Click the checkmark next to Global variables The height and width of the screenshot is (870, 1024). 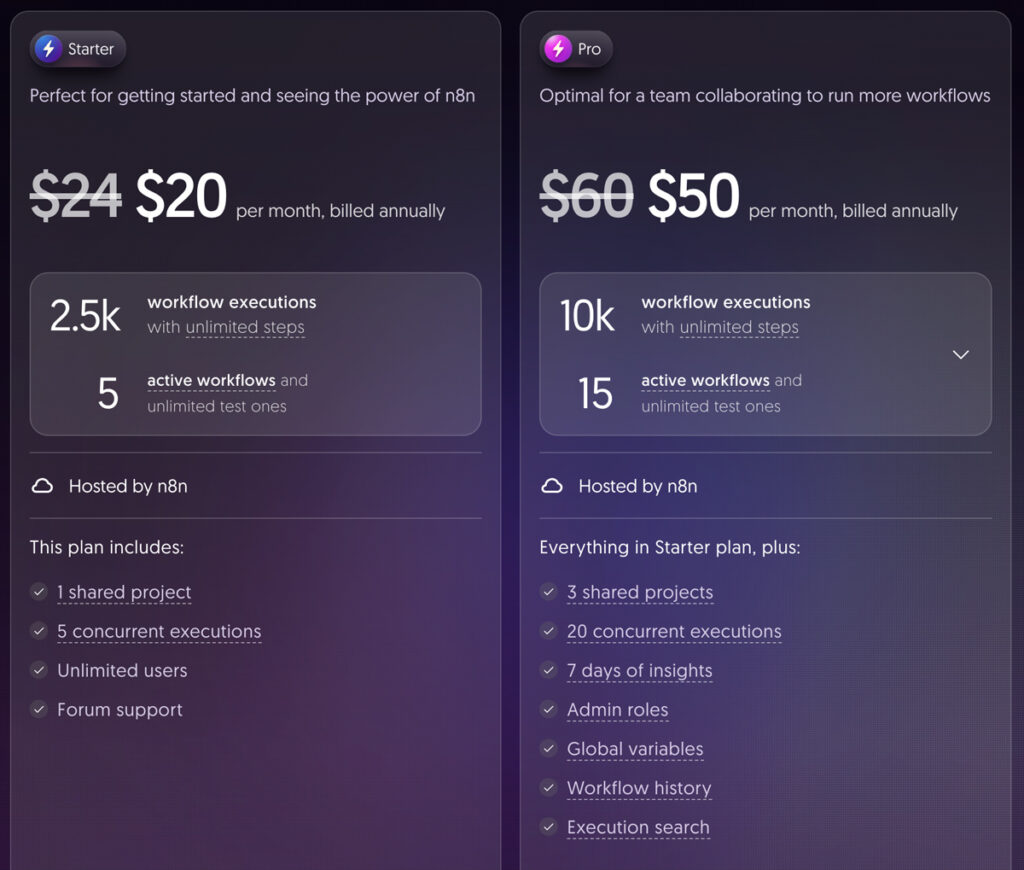click(548, 748)
